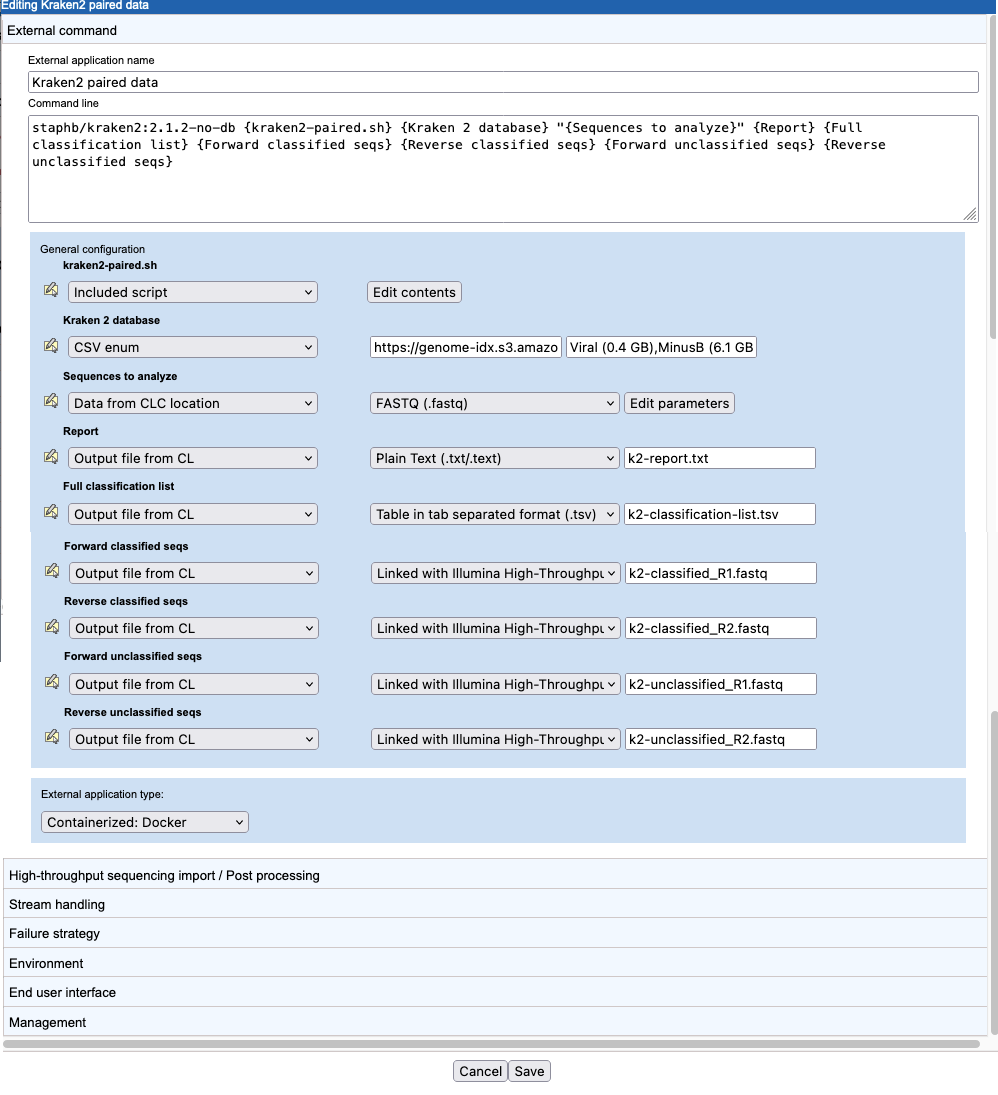Viewport: 998px width, 1095px height.
Task: Click the edit icon for Kraken 2 database
Action: tap(52, 345)
